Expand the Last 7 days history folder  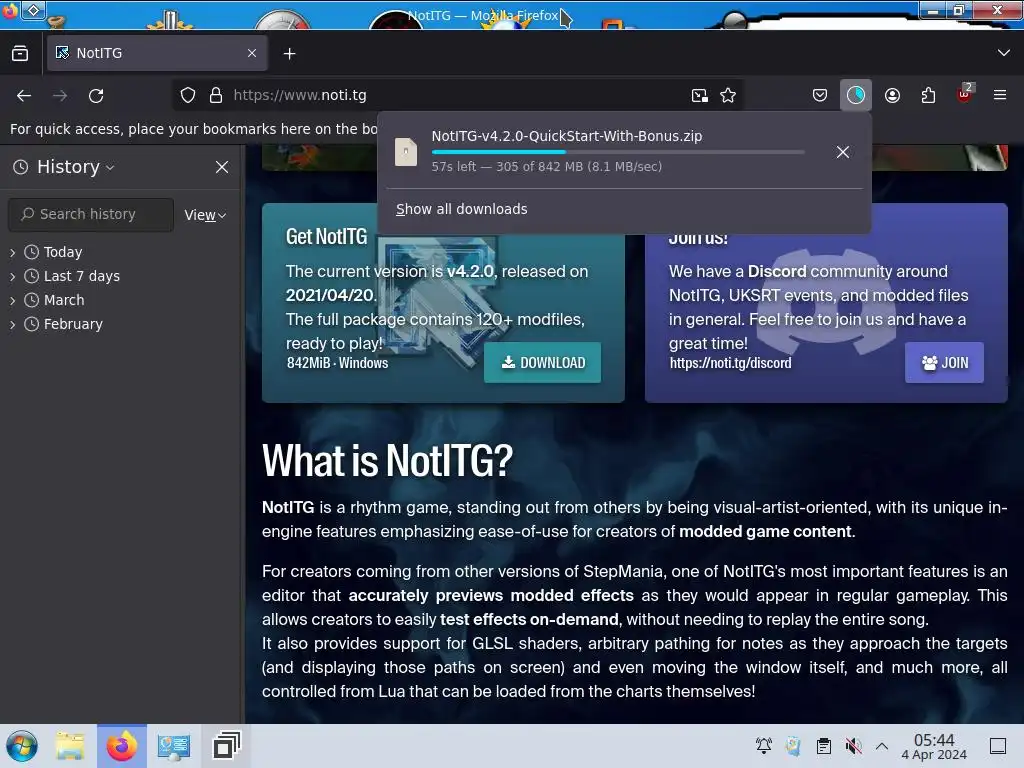(12, 276)
